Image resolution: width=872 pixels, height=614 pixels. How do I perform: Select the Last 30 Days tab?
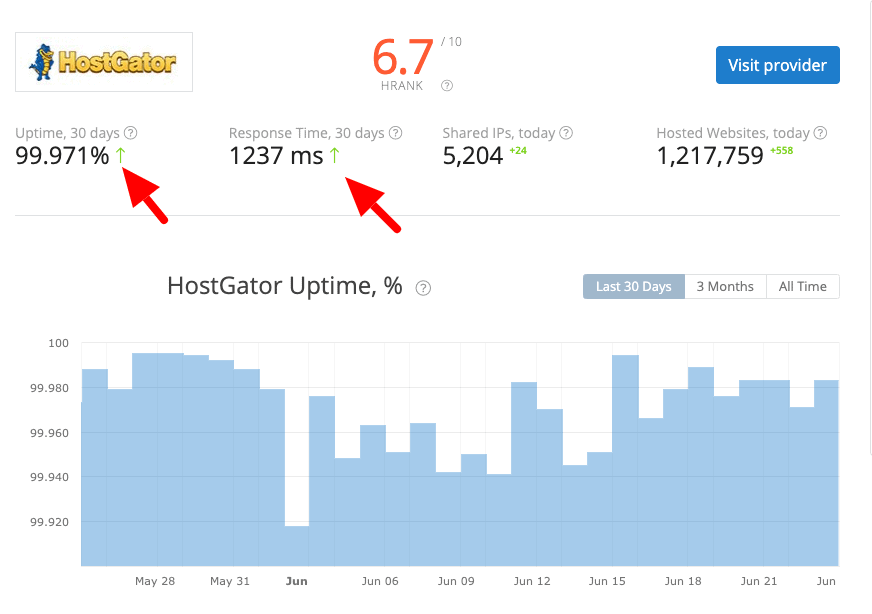[633, 286]
